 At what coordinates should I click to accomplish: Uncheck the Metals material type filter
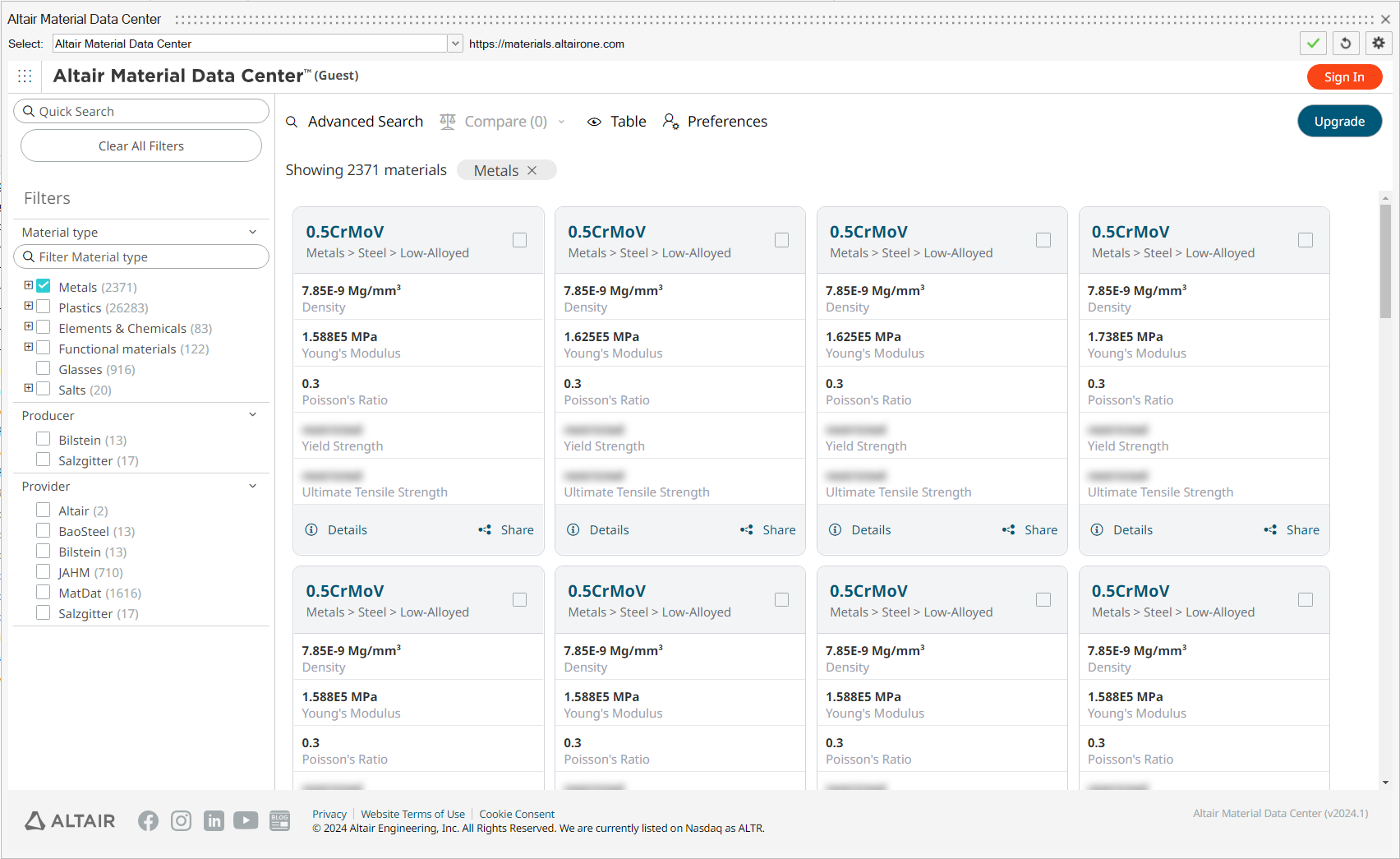click(x=44, y=286)
